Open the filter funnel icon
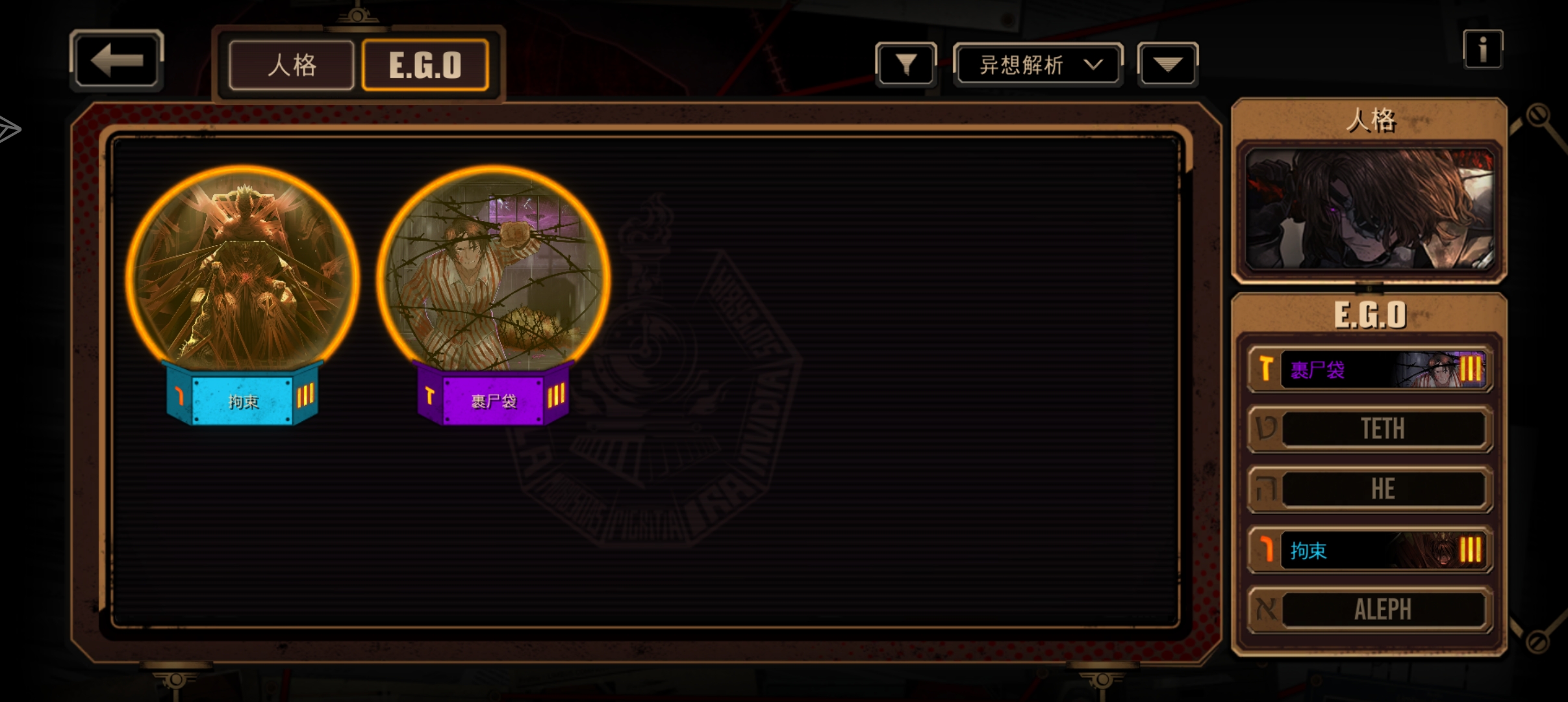The image size is (1568, 702). point(906,64)
